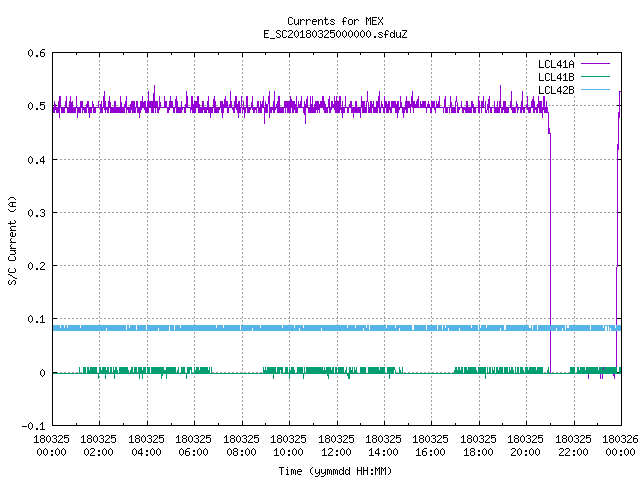Click the '180325 00:00' x-axis tick label
The width and height of the screenshot is (640, 480).
51,446
